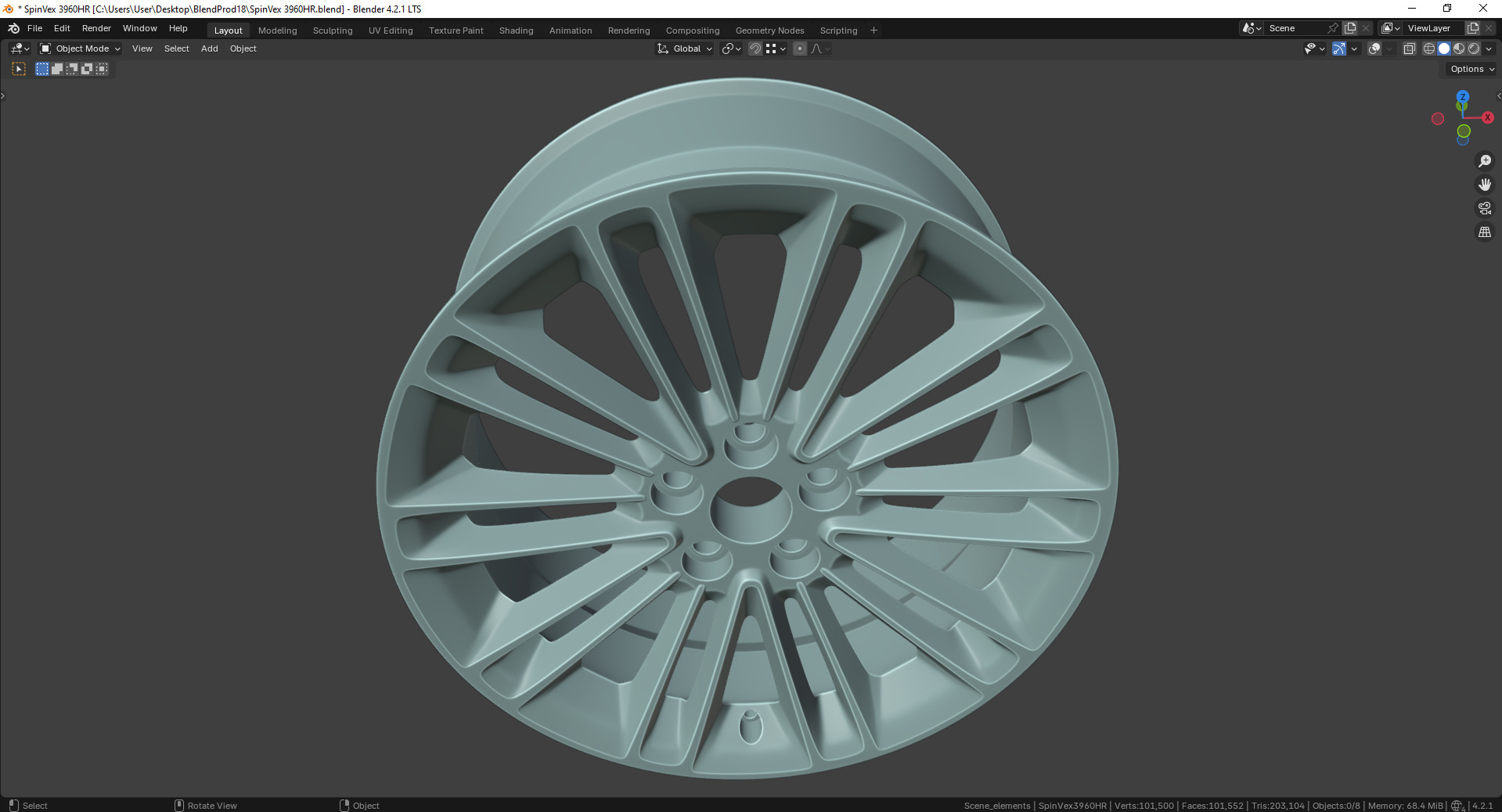Switch to material preview shading
This screenshot has width=1502, height=812.
(1459, 49)
